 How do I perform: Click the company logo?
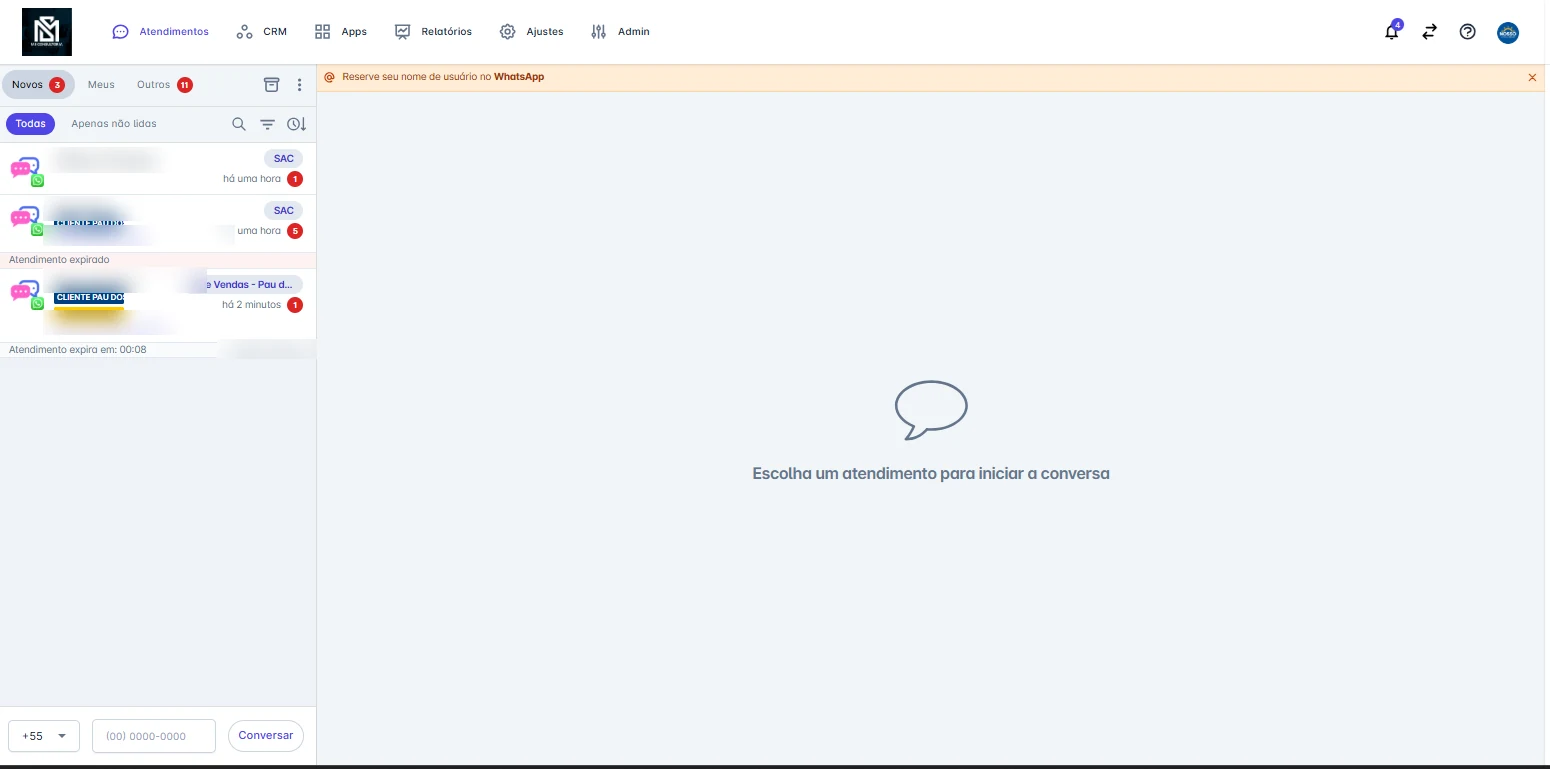pyautogui.click(x=47, y=32)
